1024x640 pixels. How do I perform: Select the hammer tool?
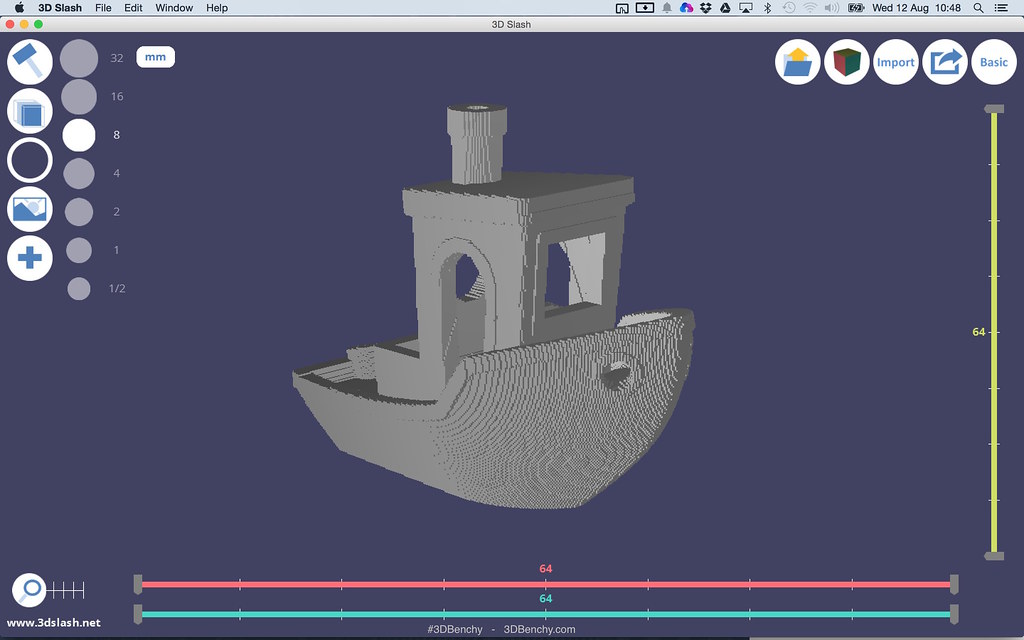[30, 61]
